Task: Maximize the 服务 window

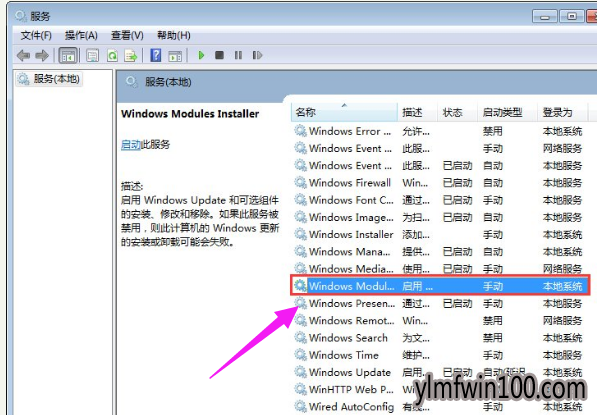Action: point(571,16)
